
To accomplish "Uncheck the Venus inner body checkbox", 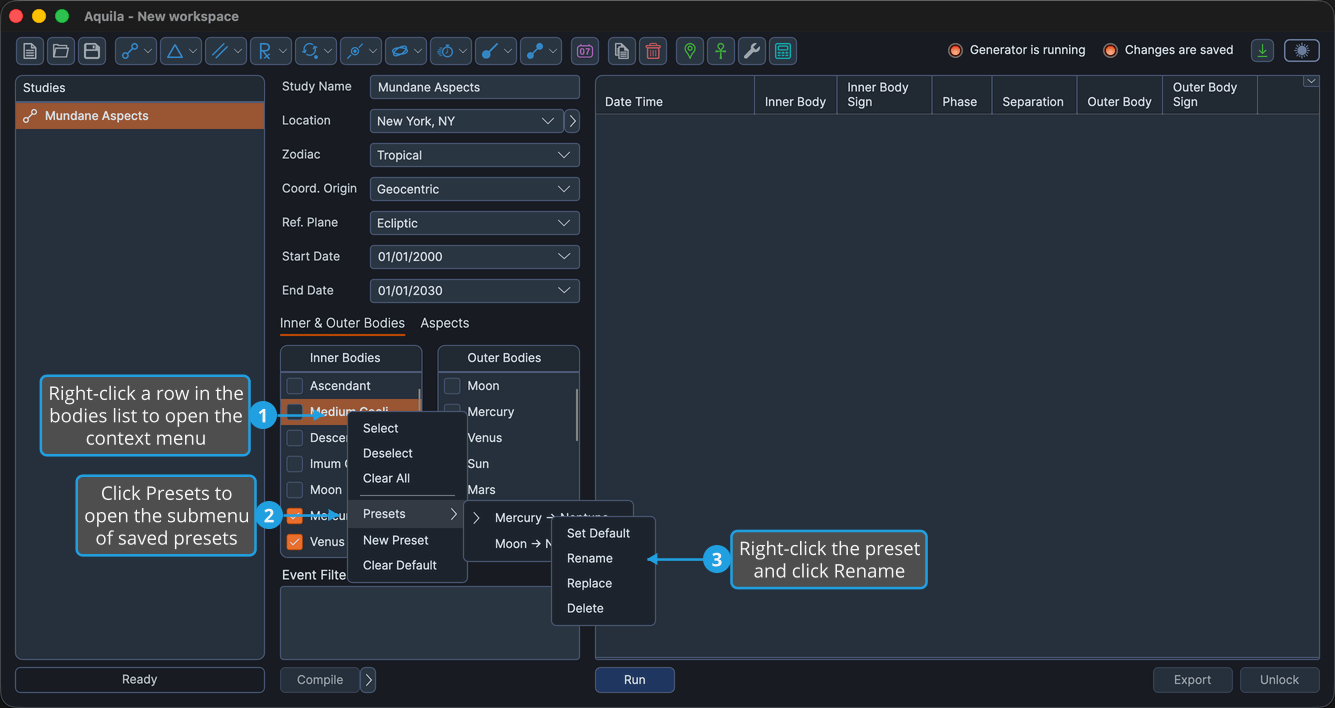I will 295,542.
